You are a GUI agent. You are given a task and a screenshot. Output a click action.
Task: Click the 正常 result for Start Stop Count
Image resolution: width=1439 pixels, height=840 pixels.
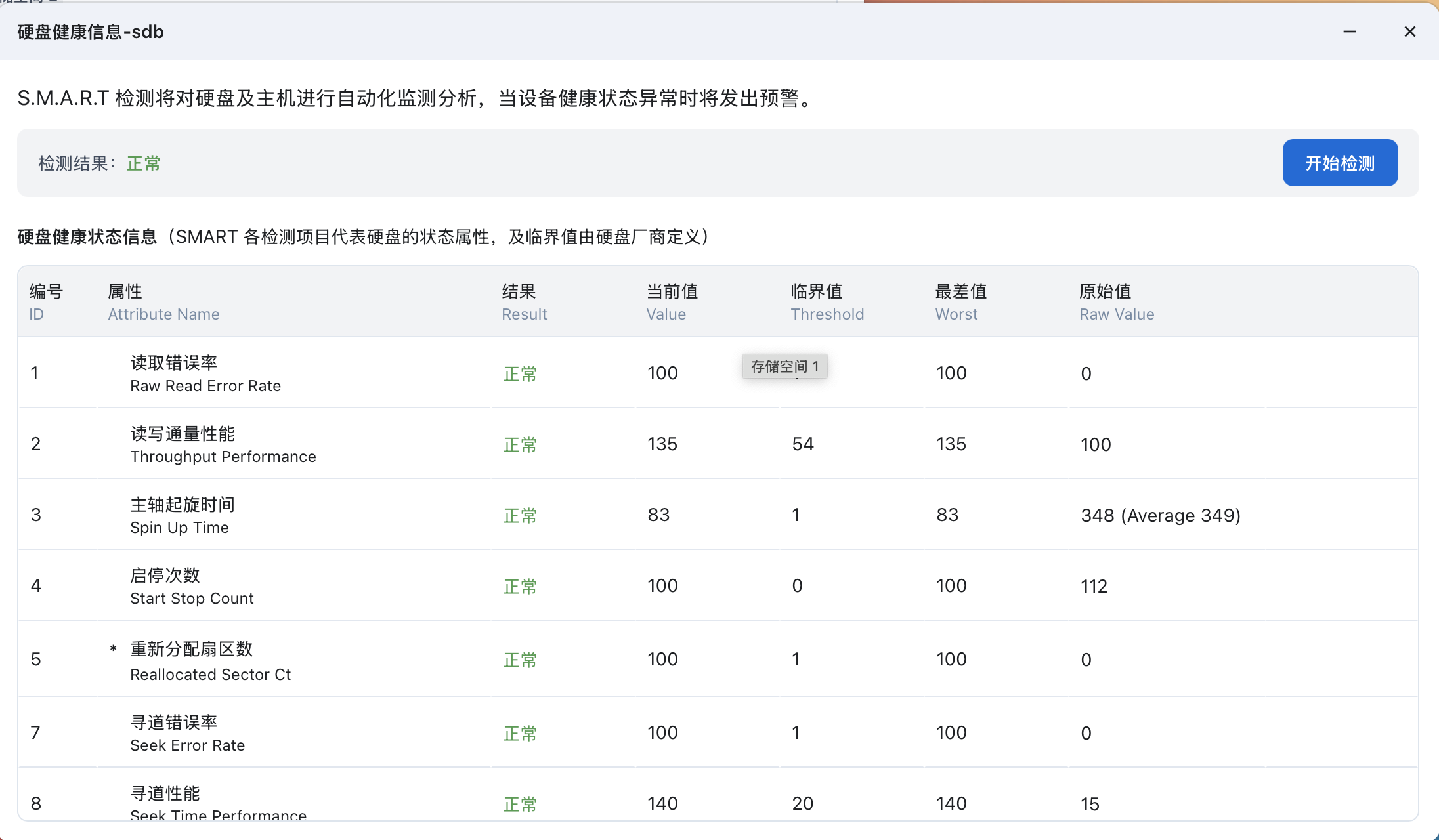click(520, 587)
